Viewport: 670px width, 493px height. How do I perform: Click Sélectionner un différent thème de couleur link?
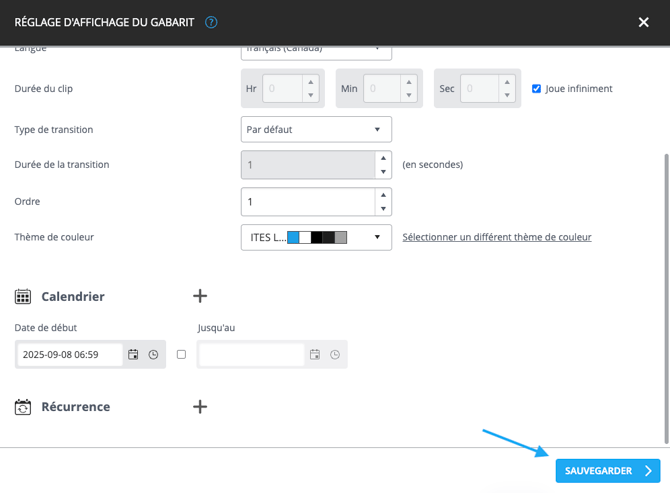(497, 237)
